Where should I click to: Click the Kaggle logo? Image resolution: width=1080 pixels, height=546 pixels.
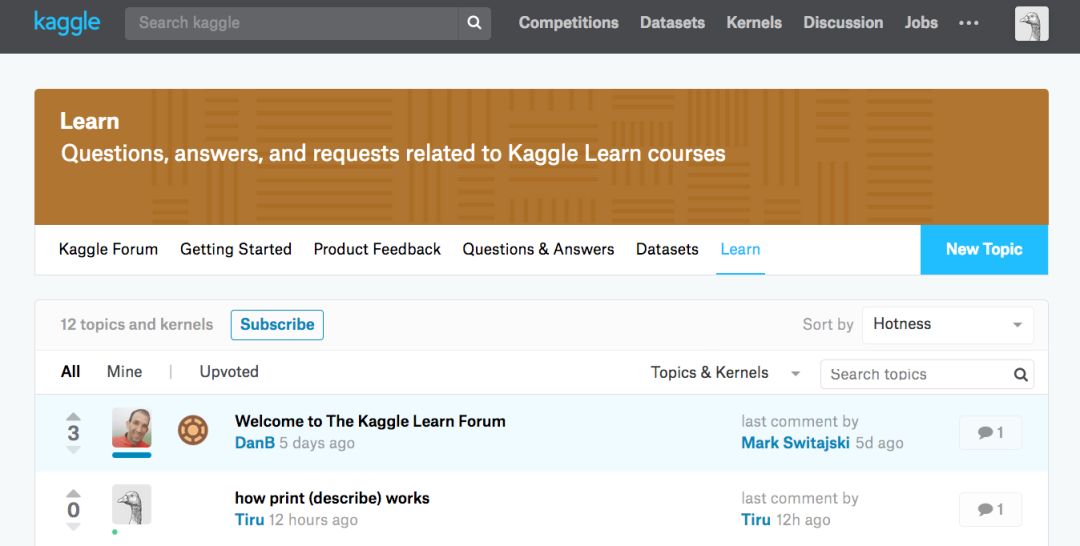coord(67,22)
